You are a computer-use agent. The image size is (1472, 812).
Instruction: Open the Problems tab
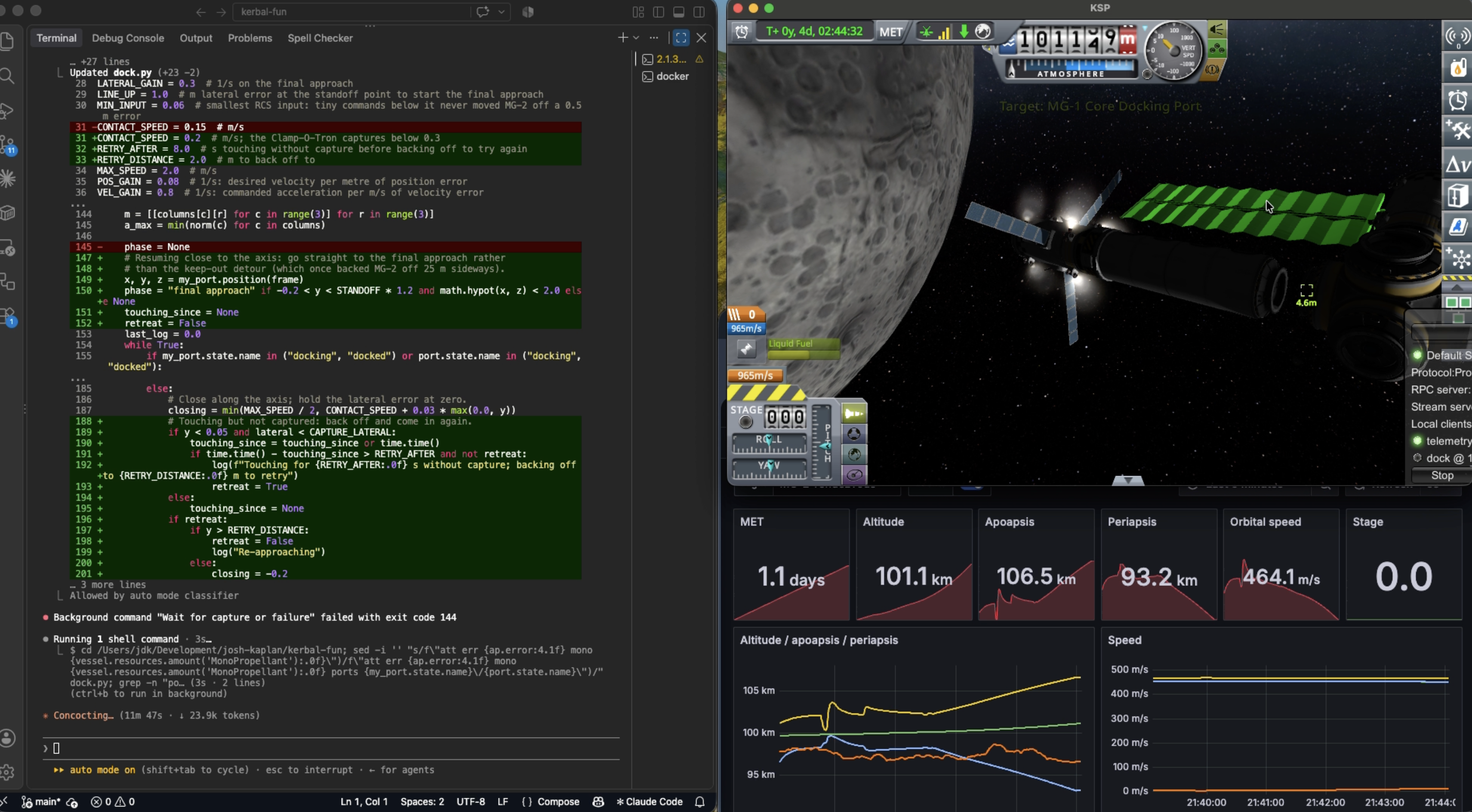[x=250, y=38]
